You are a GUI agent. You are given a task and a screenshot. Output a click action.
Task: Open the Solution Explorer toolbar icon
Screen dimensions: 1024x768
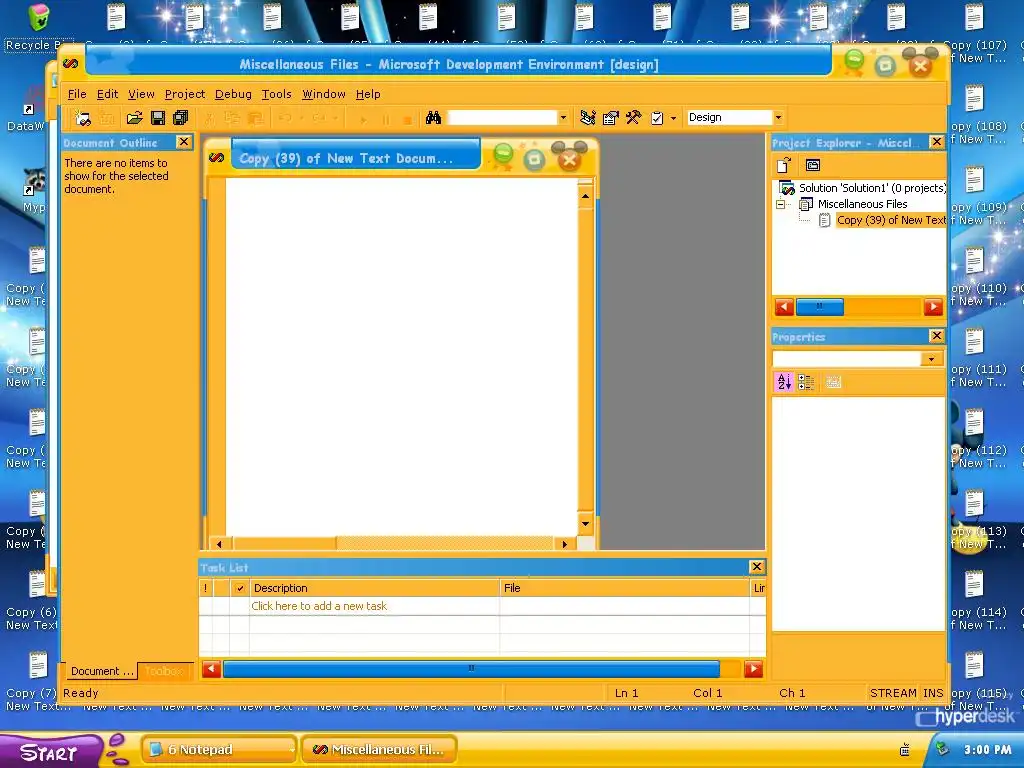588,118
